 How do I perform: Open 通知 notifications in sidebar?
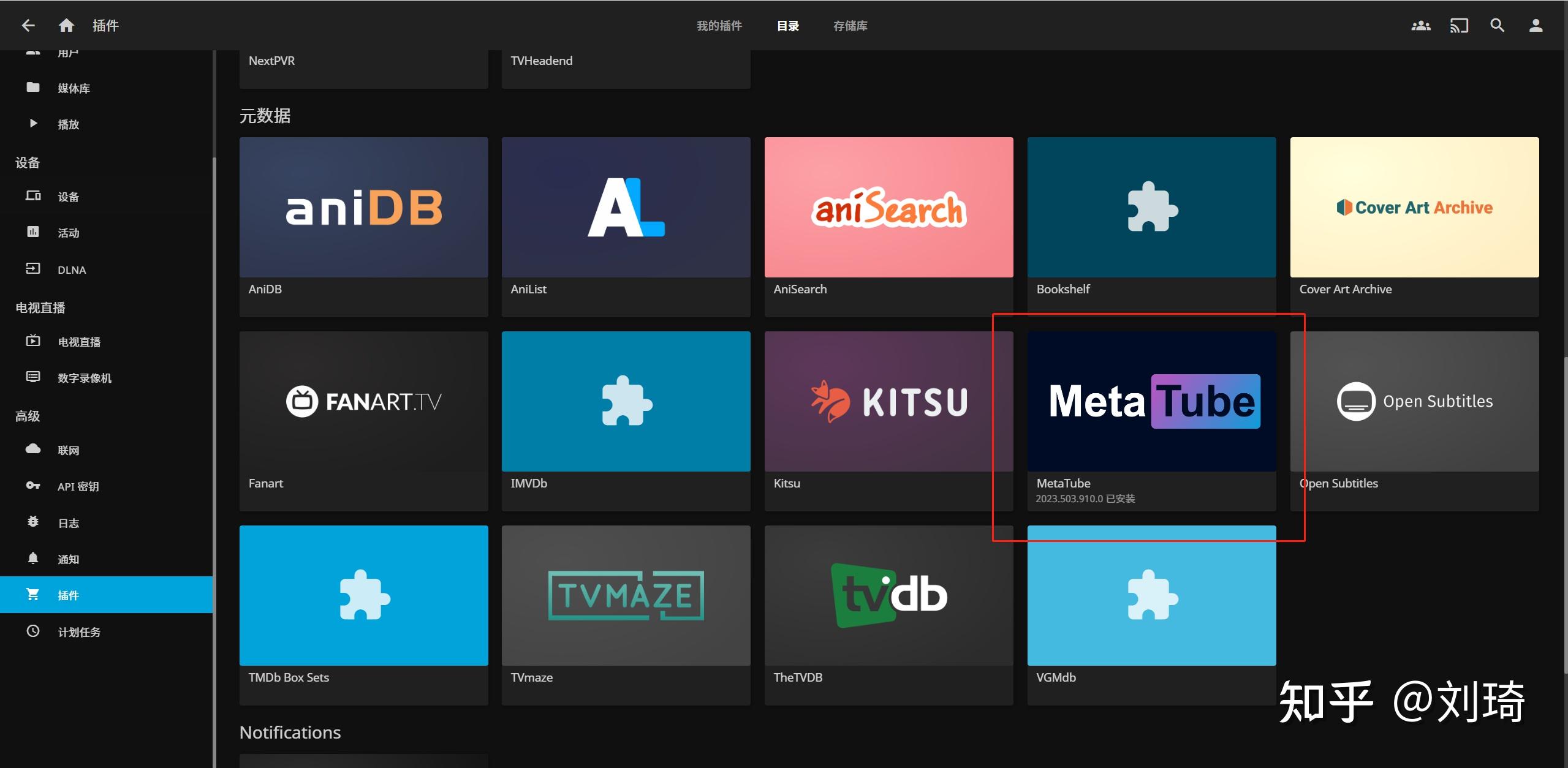pos(68,559)
